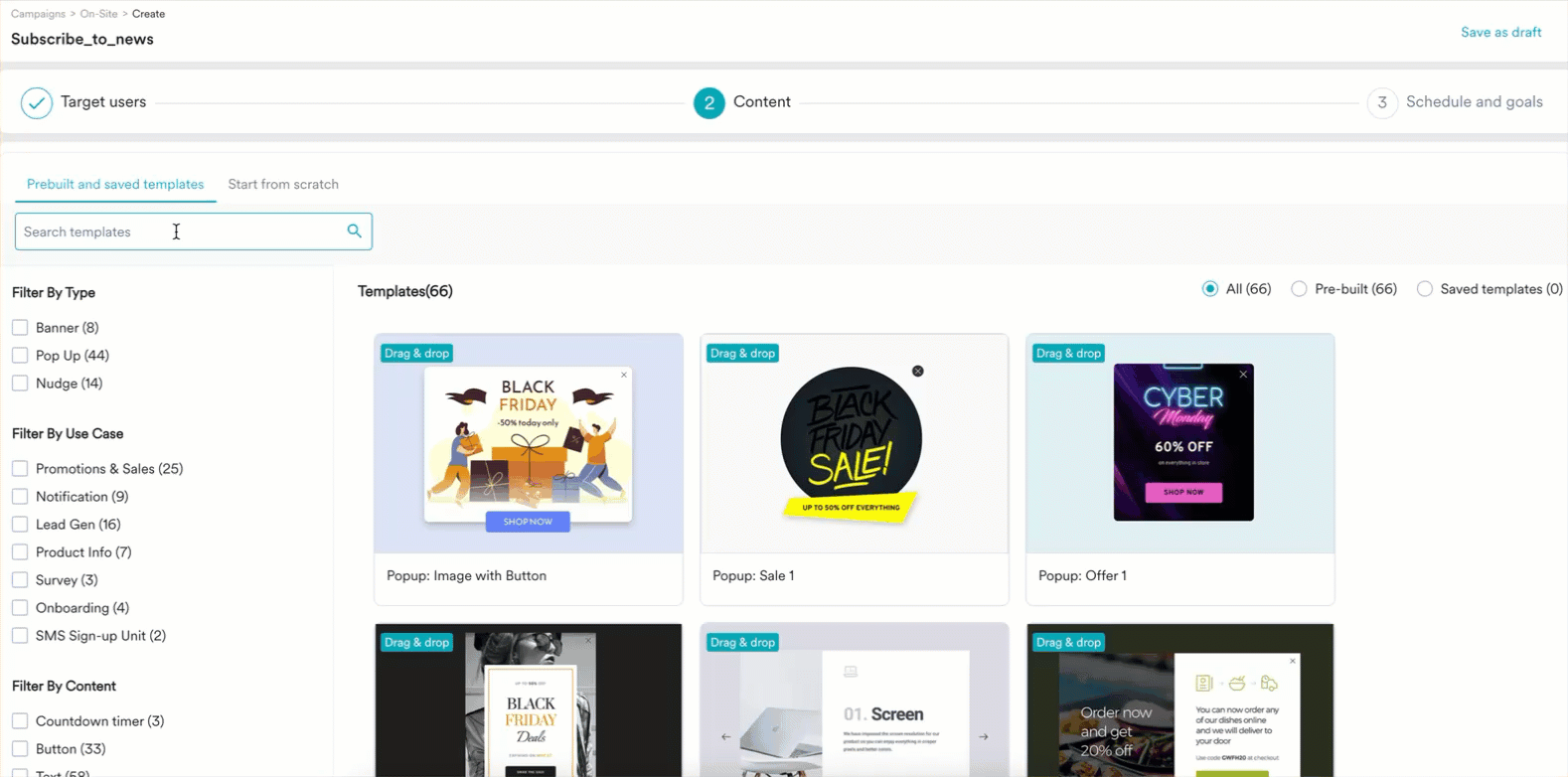The width and height of the screenshot is (1568, 777).
Task: Click the Popup: Sale 1 title
Action: click(753, 575)
